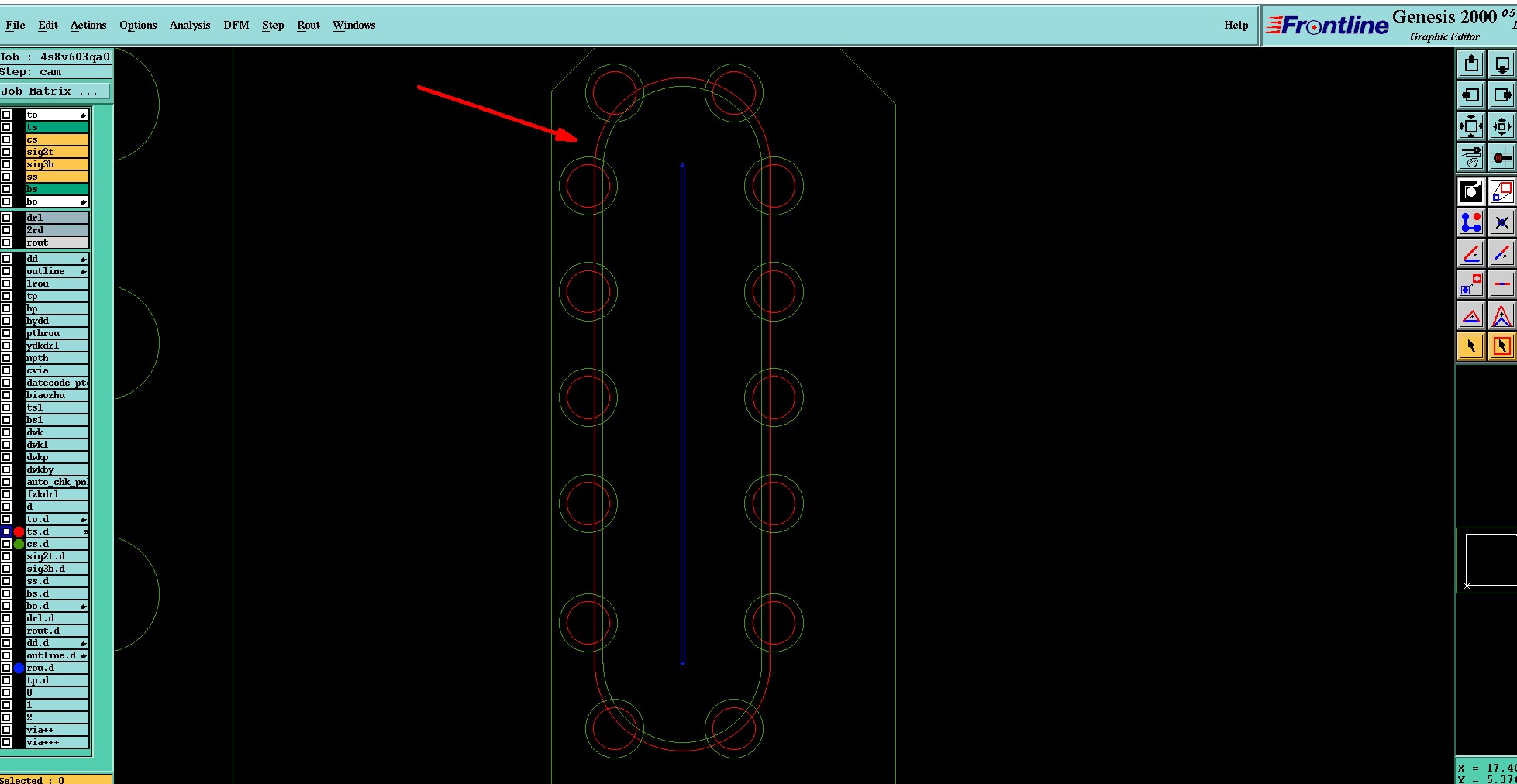Click the red and blue squares zoom-area icon
Image resolution: width=1517 pixels, height=784 pixels.
[x=1501, y=191]
